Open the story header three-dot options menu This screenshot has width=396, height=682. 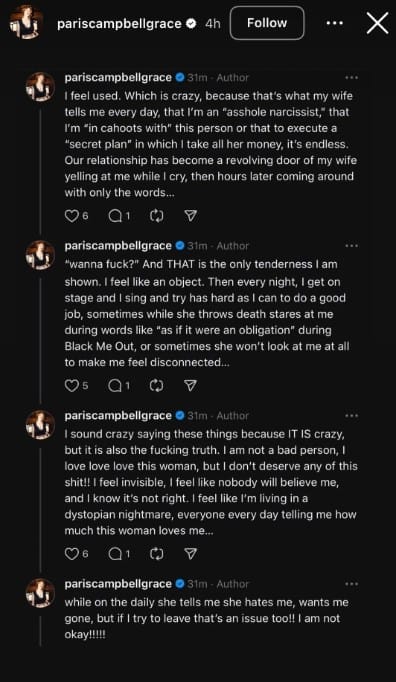pyautogui.click(x=335, y=23)
